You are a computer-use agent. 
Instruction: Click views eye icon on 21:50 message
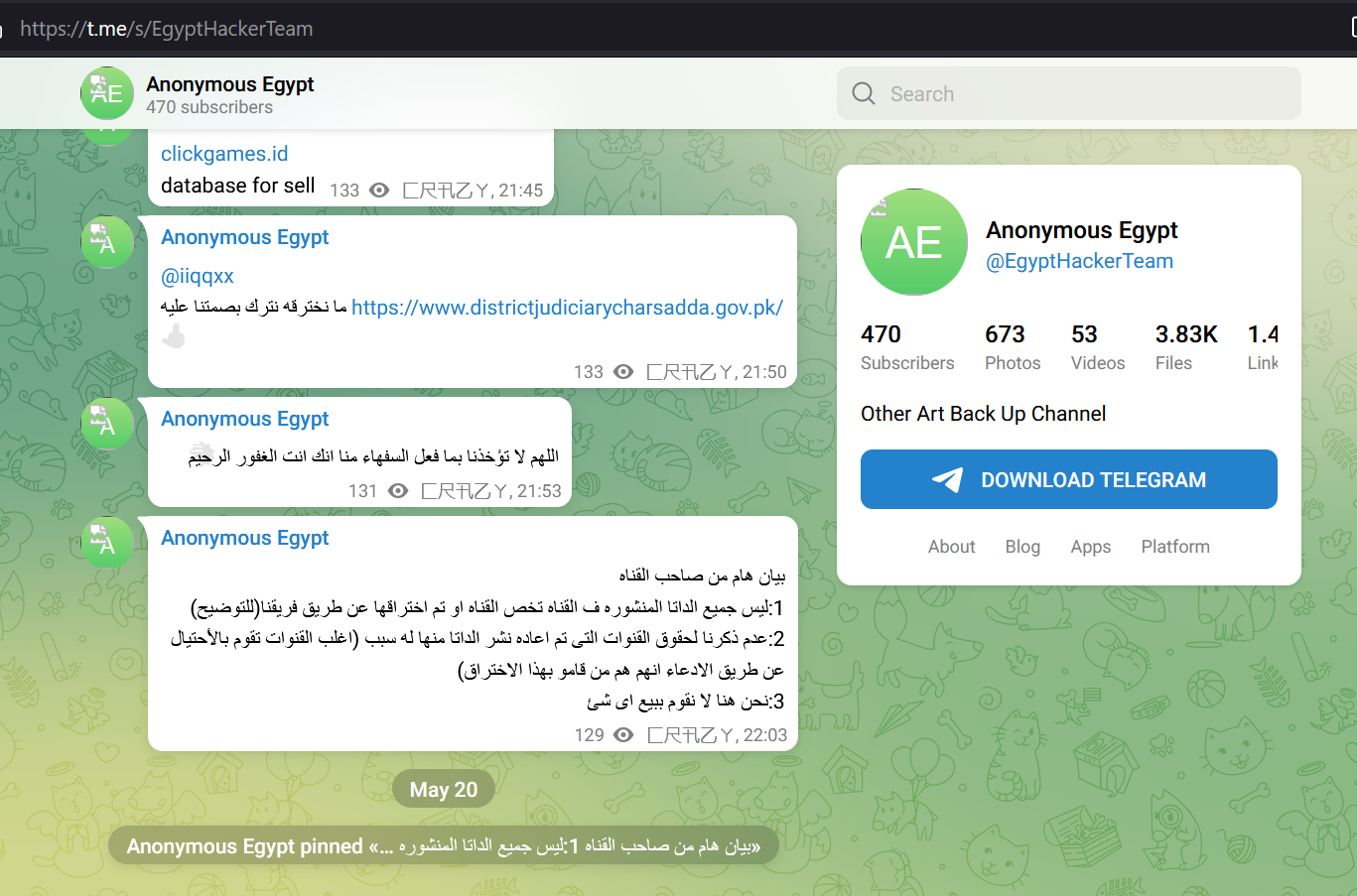pyautogui.click(x=623, y=372)
